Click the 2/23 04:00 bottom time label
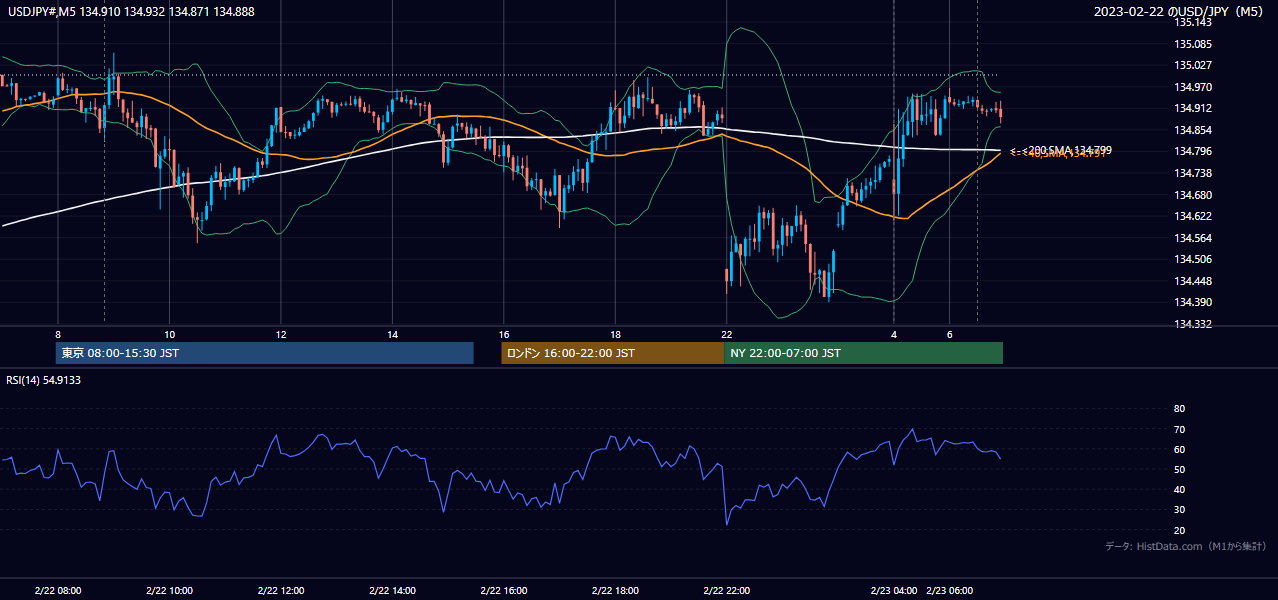 tap(894, 590)
